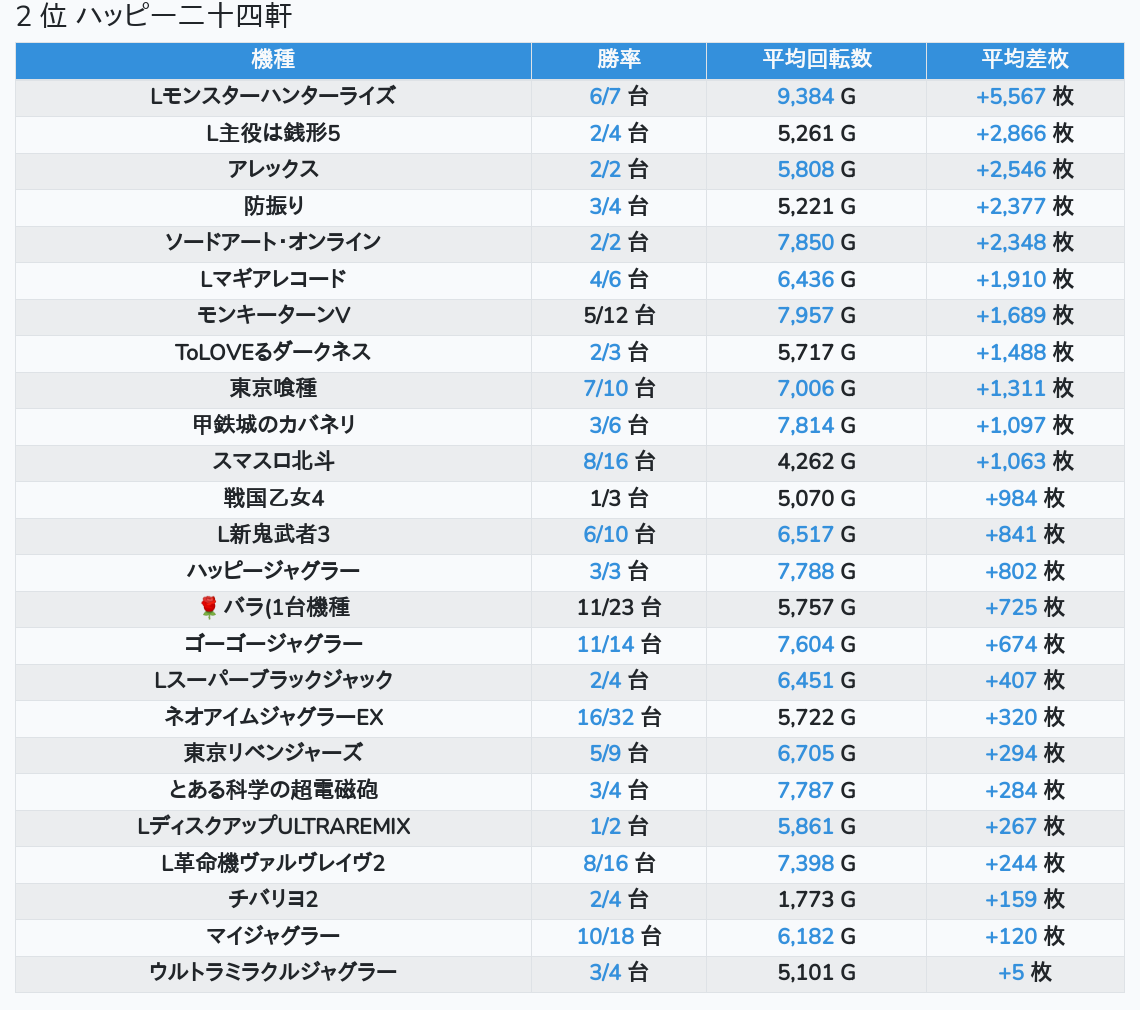Select the 平均差枚 column header
This screenshot has width=1140, height=1010.
pyautogui.click(x=1024, y=60)
